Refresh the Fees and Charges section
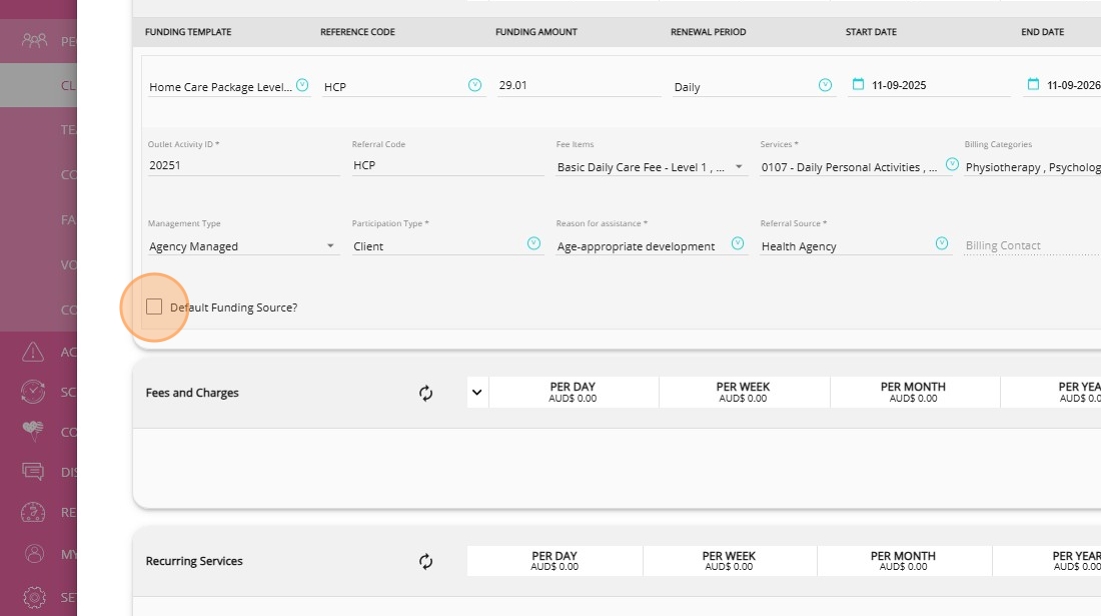This screenshot has height=616, width=1101. pos(426,393)
